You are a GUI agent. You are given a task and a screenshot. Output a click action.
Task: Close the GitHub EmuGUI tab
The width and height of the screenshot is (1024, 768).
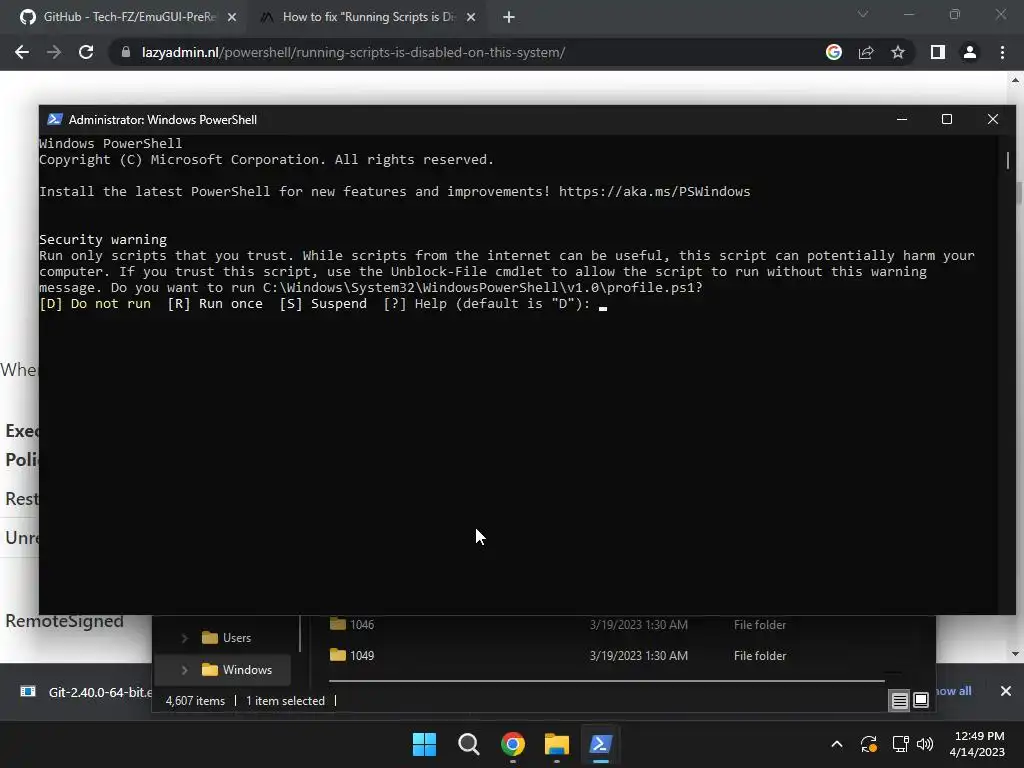(x=232, y=18)
